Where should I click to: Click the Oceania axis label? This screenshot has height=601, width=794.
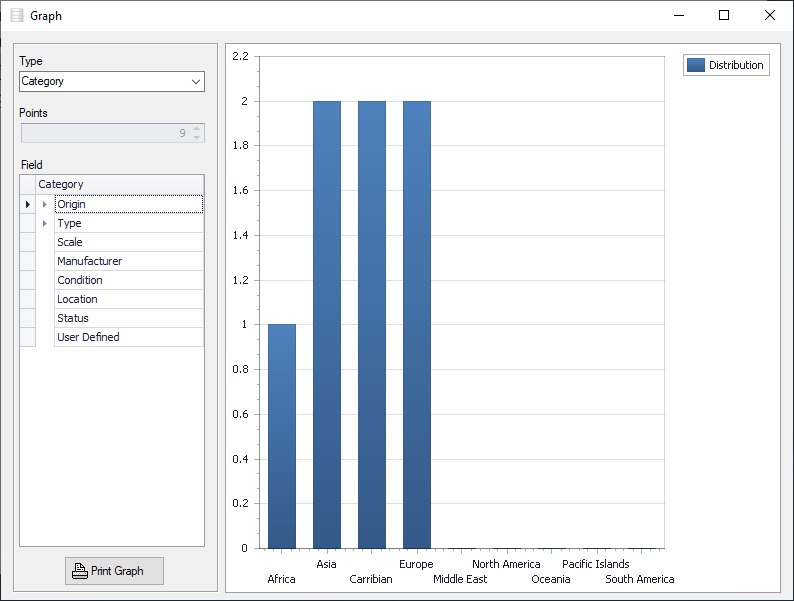(550, 579)
